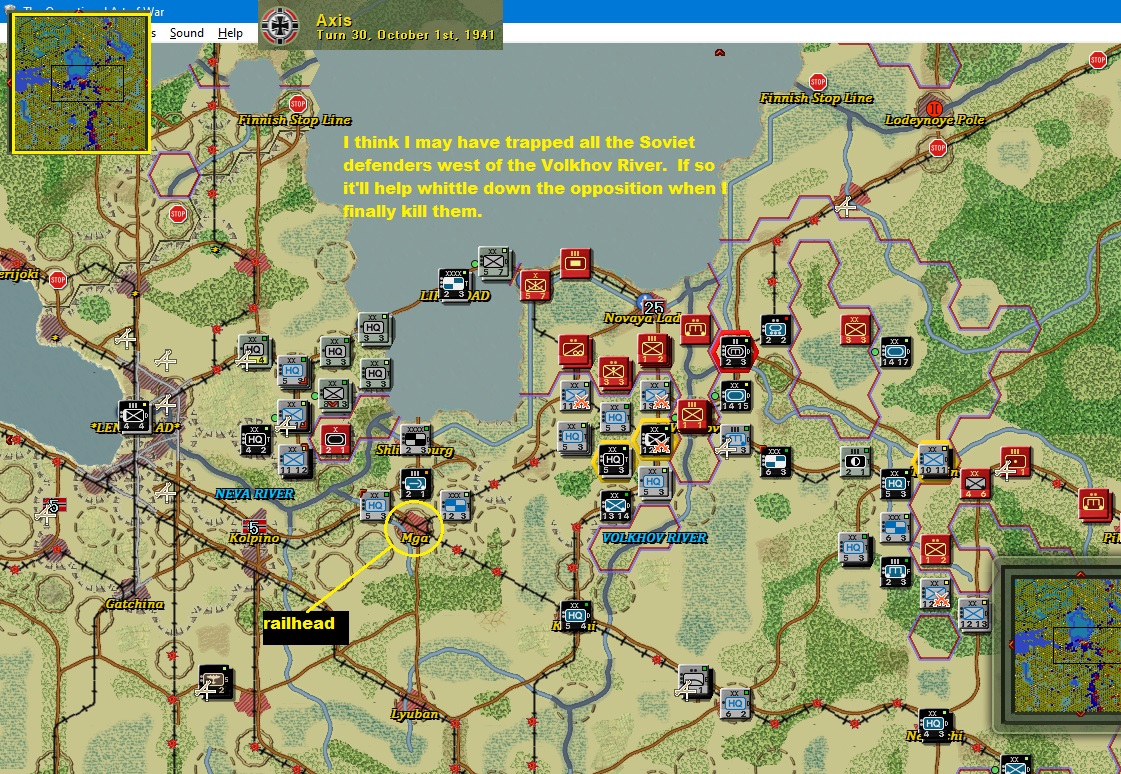Image resolution: width=1121 pixels, height=774 pixels.
Task: Select the red infantry regiment counter 1 1
Action: pos(693,415)
